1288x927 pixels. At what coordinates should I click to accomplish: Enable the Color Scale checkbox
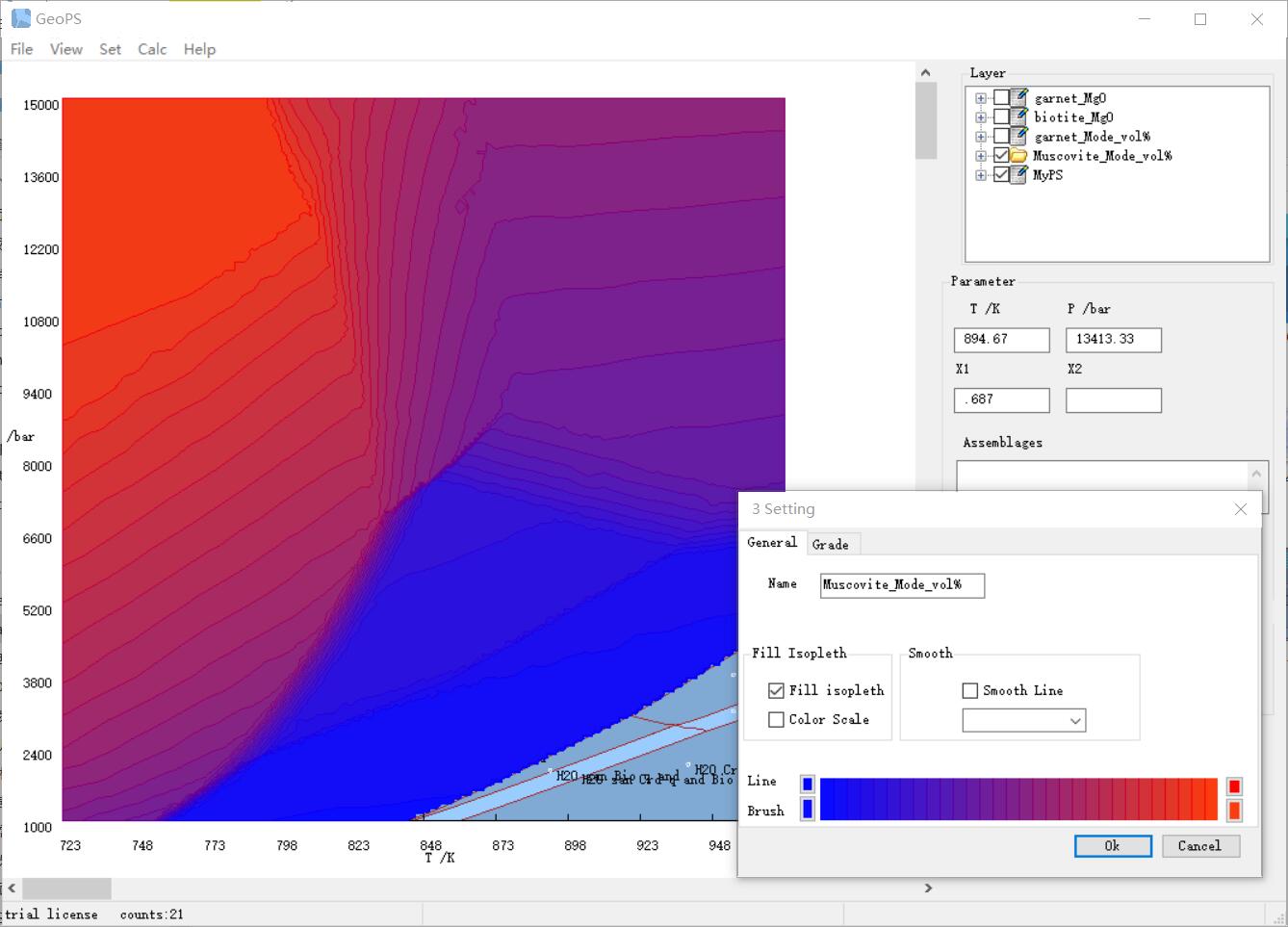(776, 719)
